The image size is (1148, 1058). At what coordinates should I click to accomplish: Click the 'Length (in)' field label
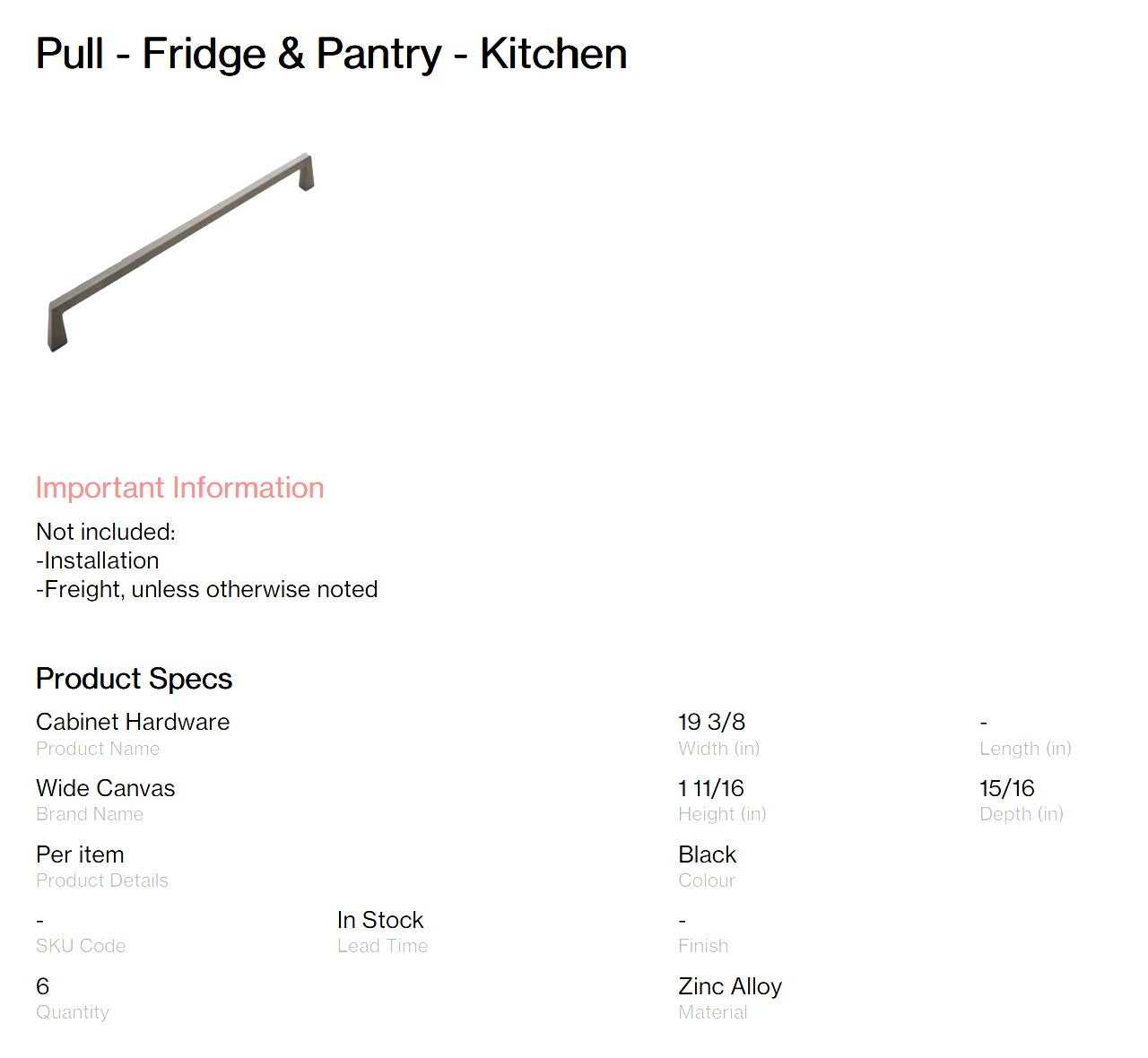click(x=1025, y=749)
